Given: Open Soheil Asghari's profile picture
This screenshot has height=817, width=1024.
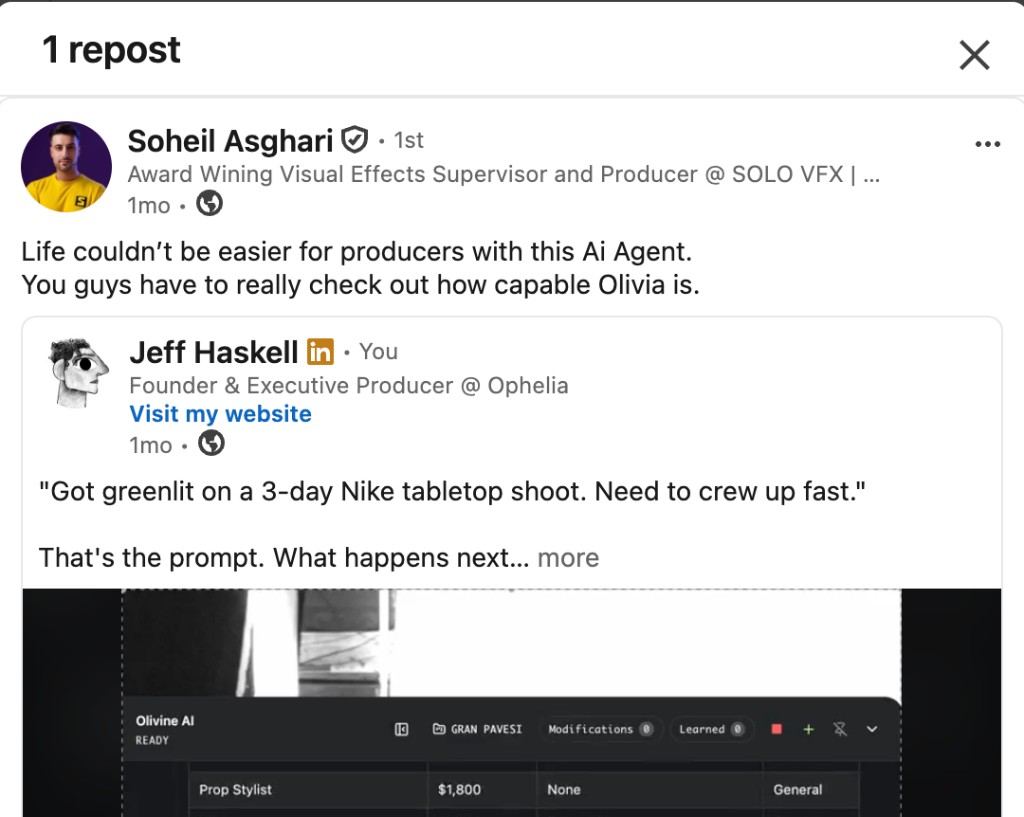Looking at the screenshot, I should click(66, 167).
